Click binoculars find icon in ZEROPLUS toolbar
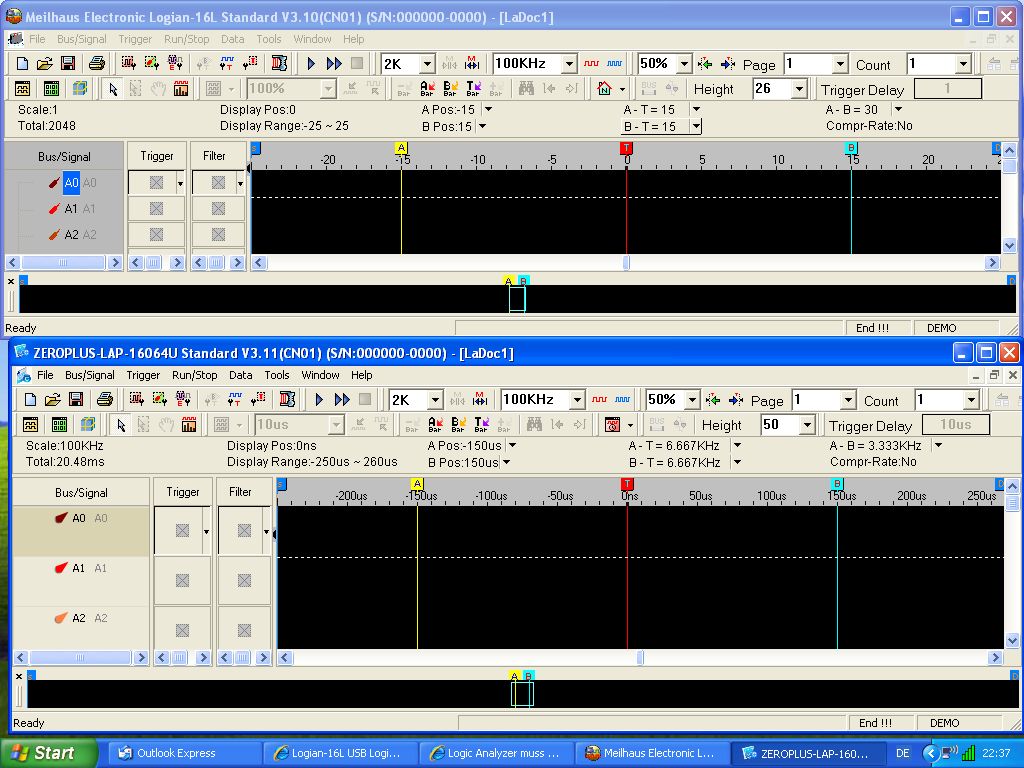Image resolution: width=1024 pixels, height=768 pixels. (534, 425)
